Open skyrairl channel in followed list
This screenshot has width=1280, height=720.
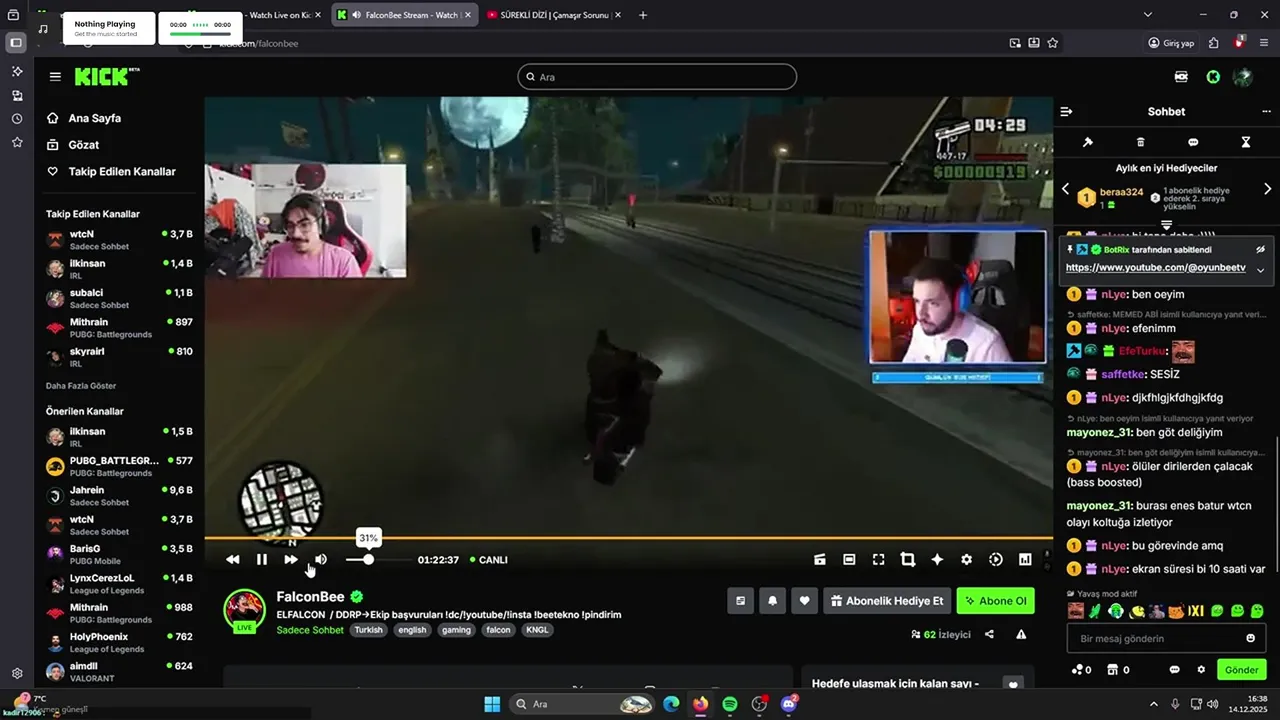click(120, 357)
